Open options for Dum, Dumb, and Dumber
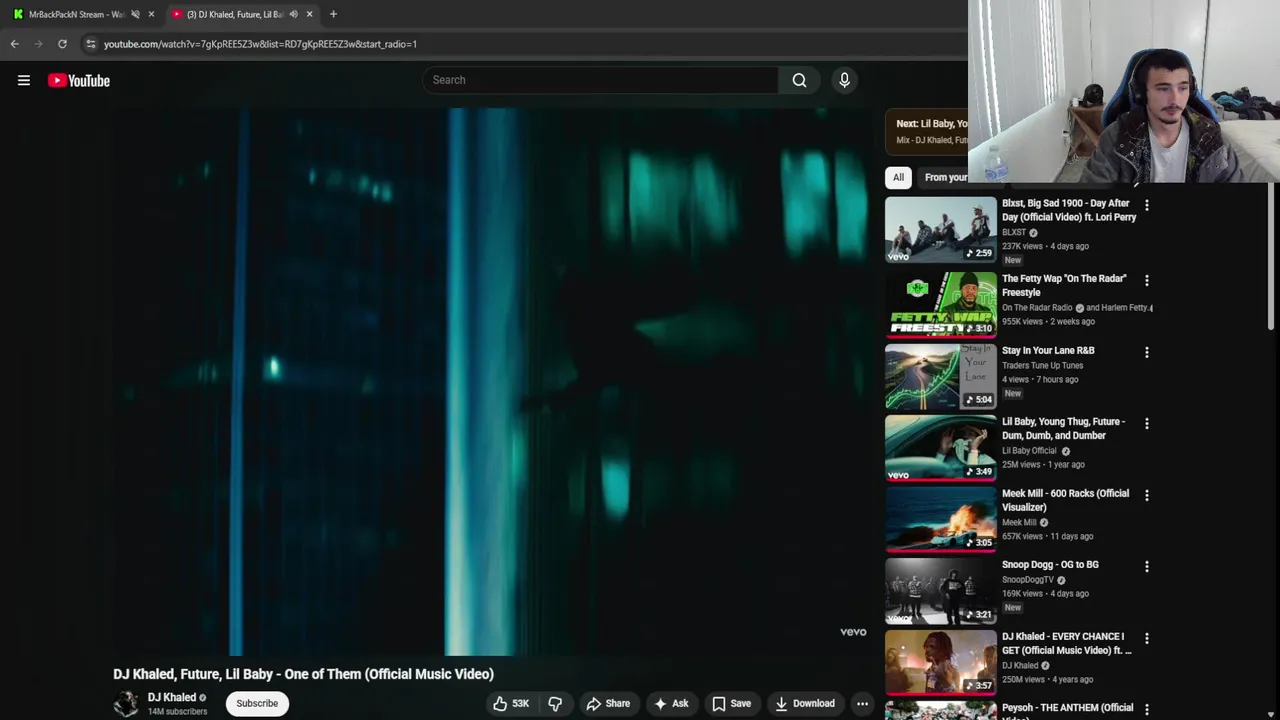Screen dimensions: 1280x720 [x=1147, y=423]
